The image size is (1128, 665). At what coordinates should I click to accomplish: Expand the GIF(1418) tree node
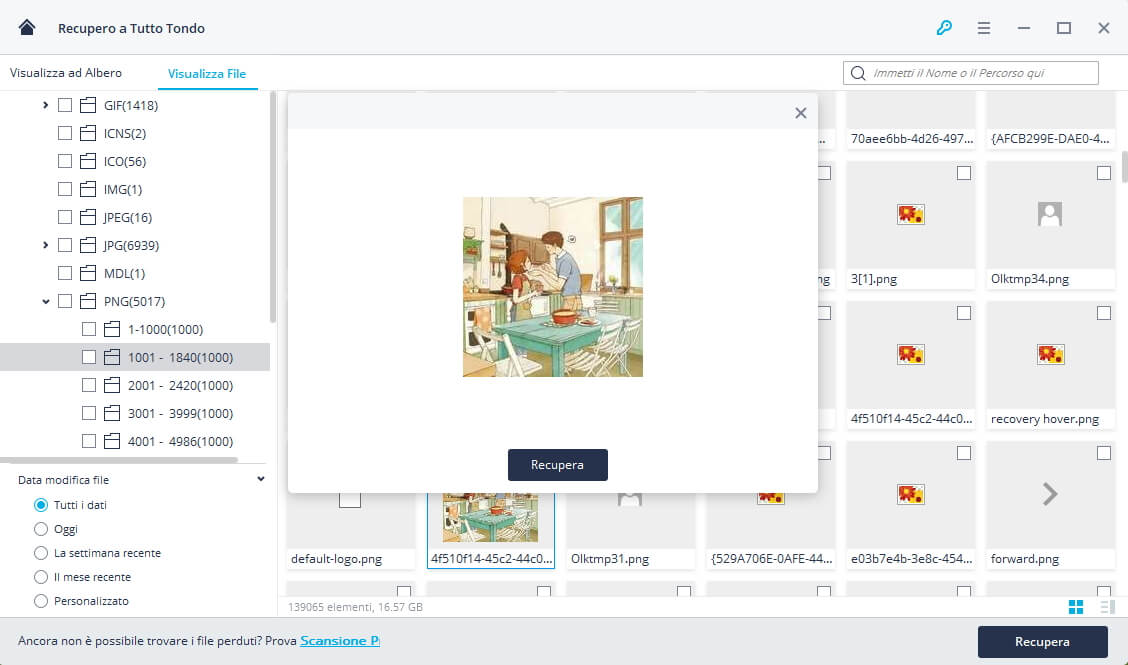click(45, 105)
